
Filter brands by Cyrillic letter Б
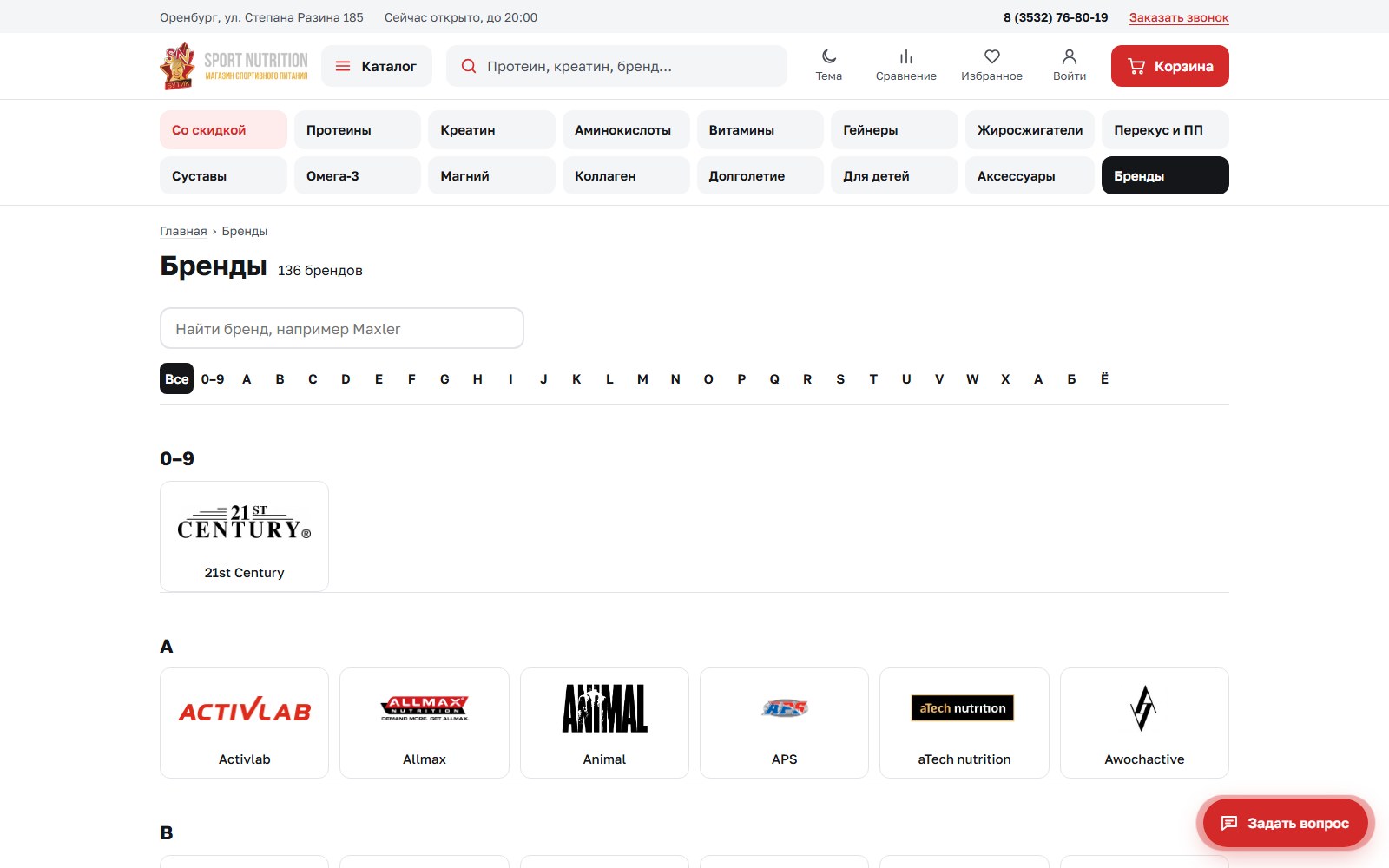1071,378
